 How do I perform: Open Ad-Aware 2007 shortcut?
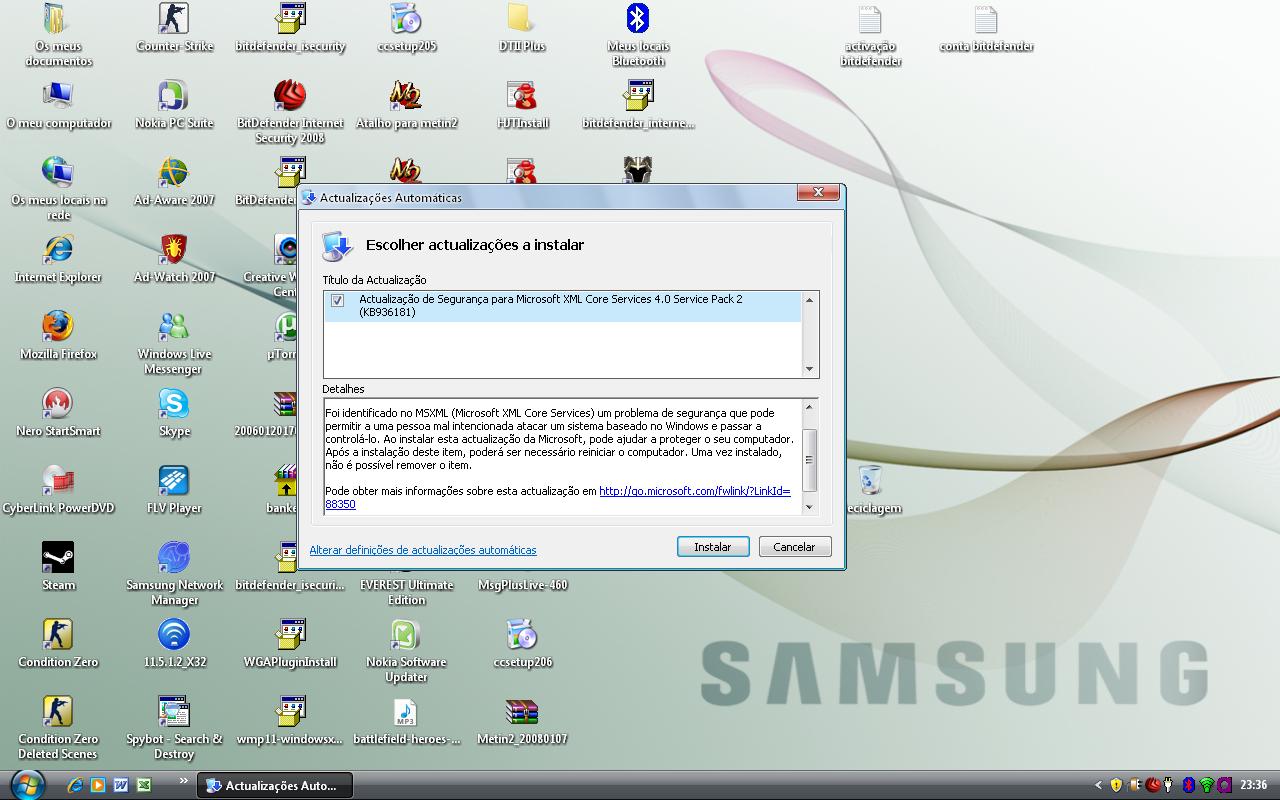point(174,181)
